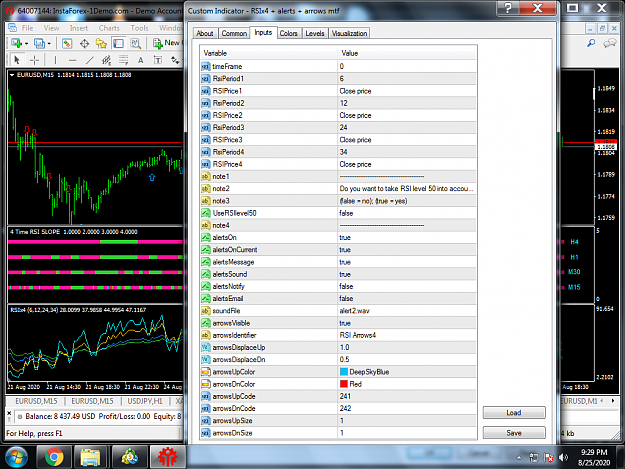This screenshot has height=469, width=625.
Task: Expand New Chart dropdown arrow
Action: coord(26,43)
